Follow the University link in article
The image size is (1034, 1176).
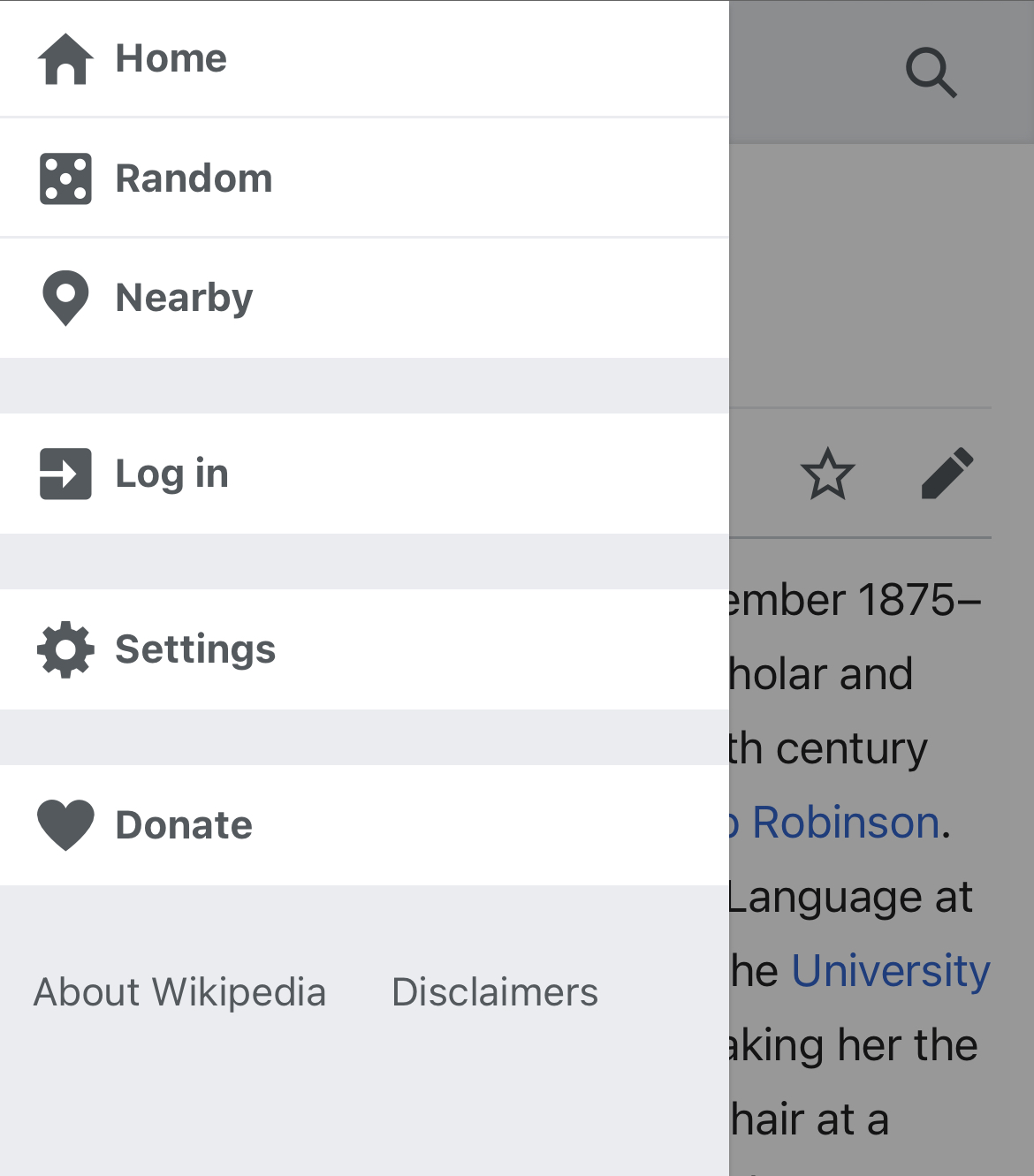click(x=890, y=971)
